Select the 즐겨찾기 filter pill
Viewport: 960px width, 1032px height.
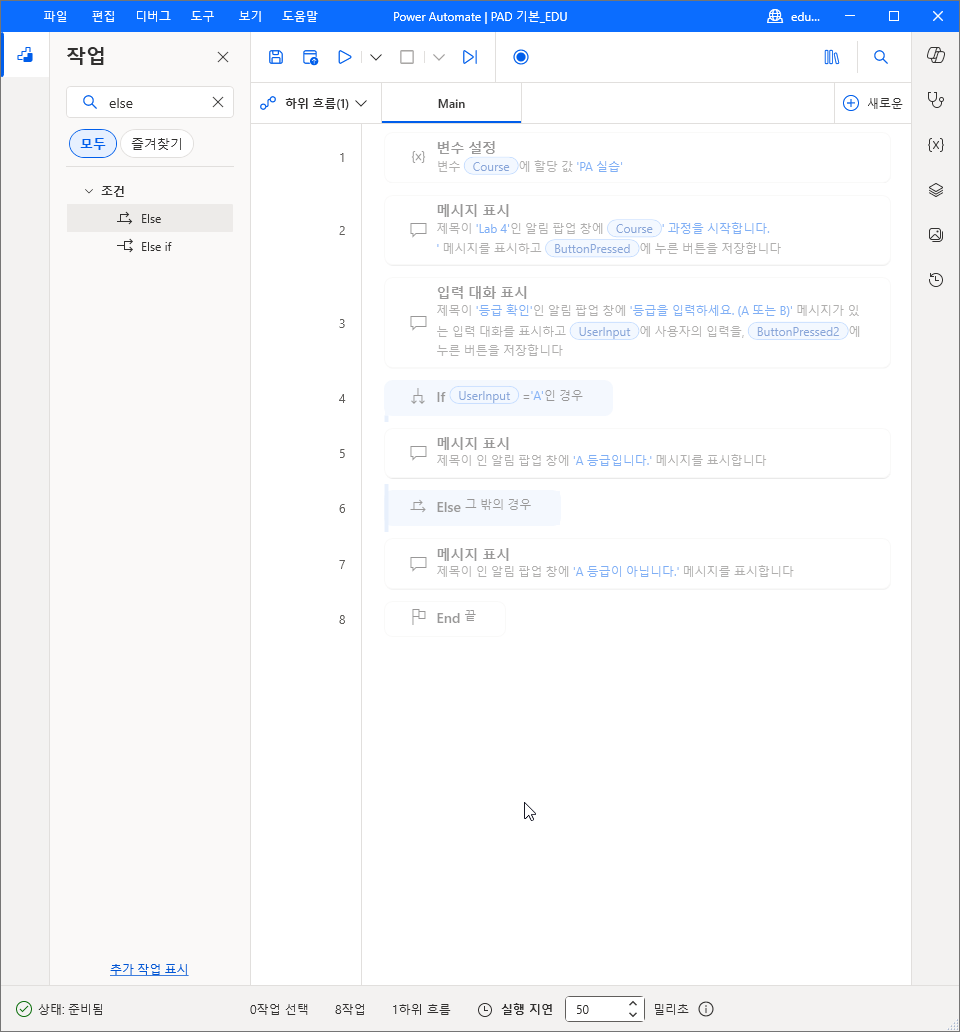point(157,143)
